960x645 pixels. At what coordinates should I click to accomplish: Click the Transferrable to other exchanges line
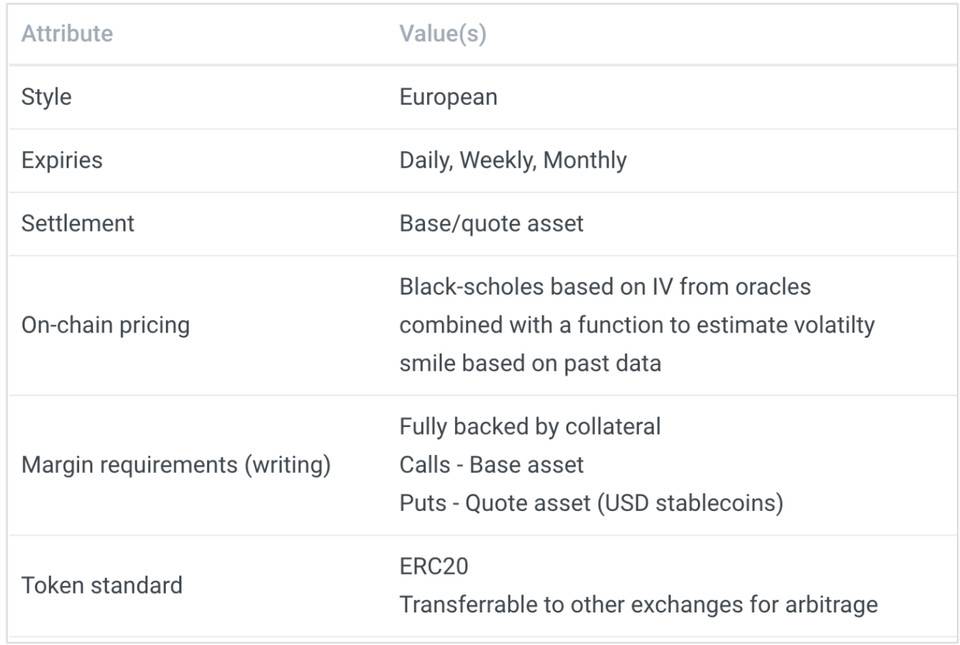639,605
